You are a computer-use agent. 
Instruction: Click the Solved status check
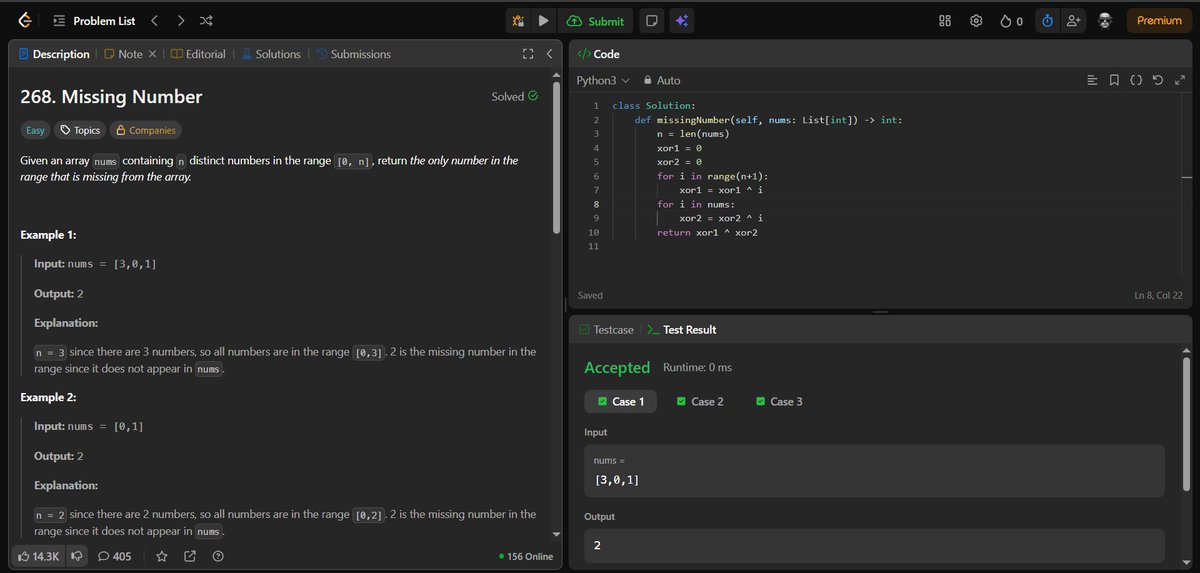coord(515,97)
